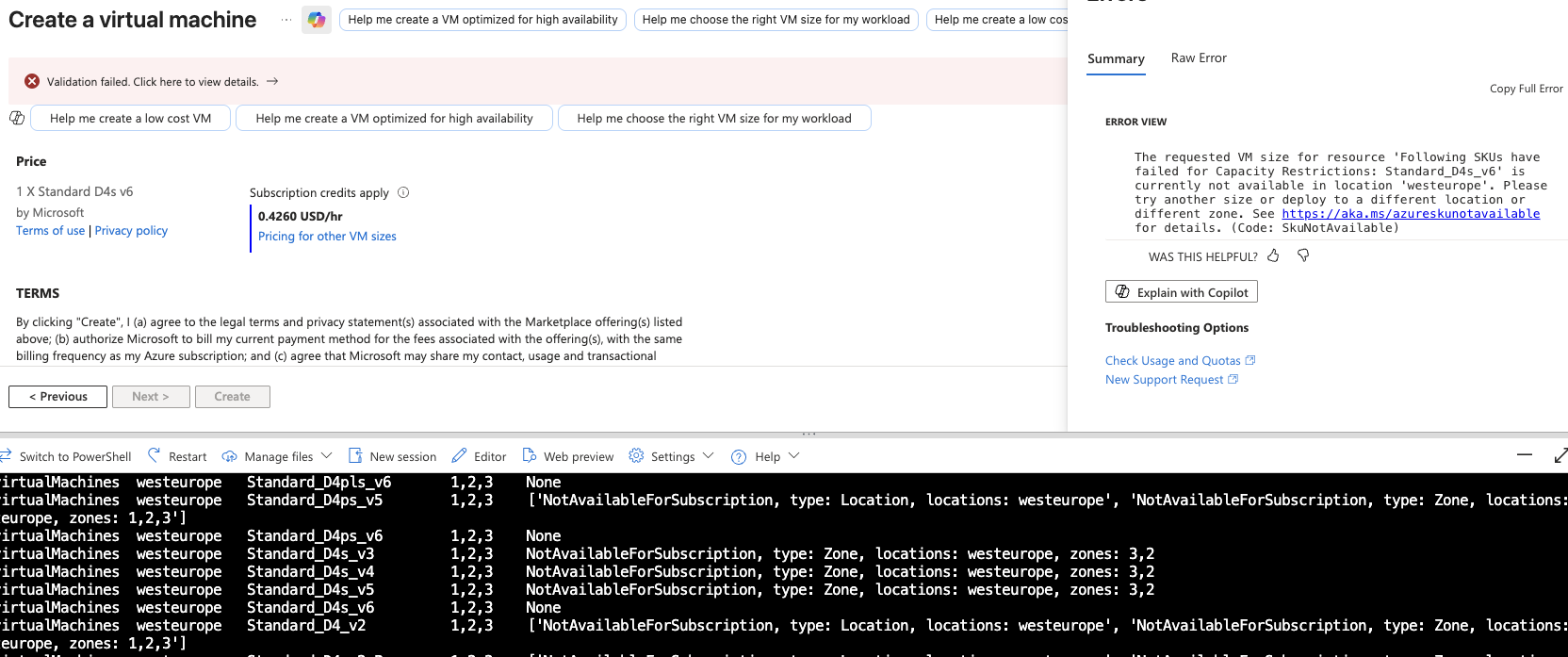Minimize the Cloud Shell pane
Image resolution: width=1568 pixels, height=657 pixels.
1525,454
